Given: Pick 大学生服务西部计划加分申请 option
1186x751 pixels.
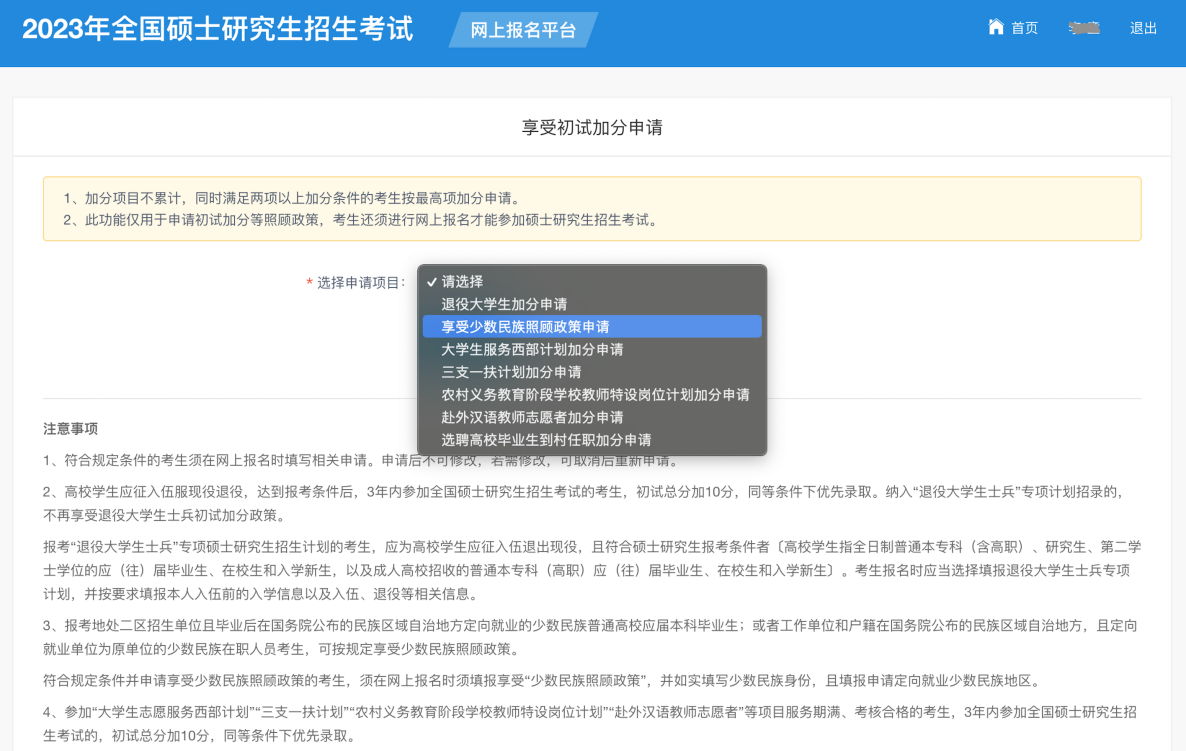Looking at the screenshot, I should click(532, 350).
